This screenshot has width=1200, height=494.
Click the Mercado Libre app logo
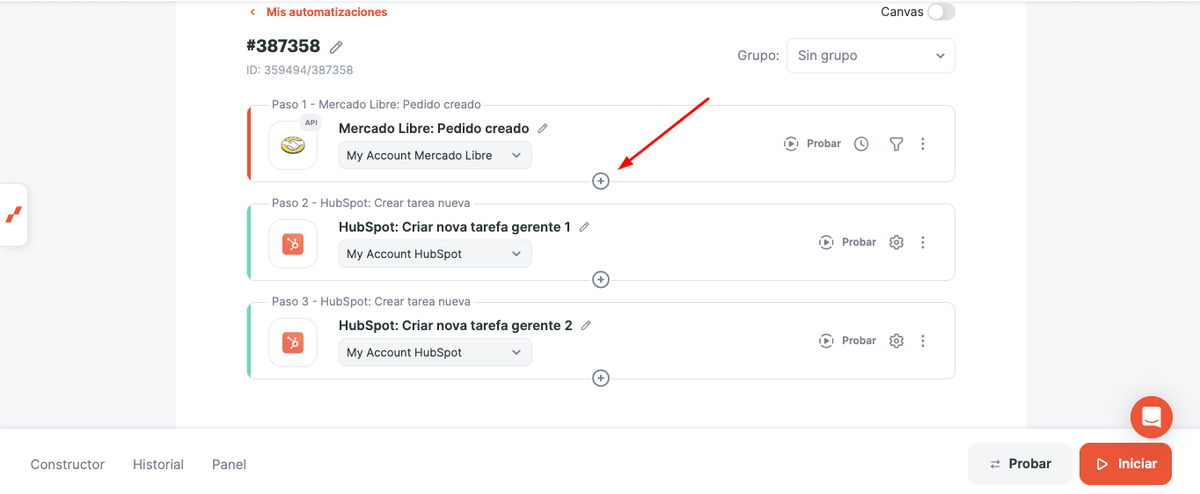coord(293,146)
